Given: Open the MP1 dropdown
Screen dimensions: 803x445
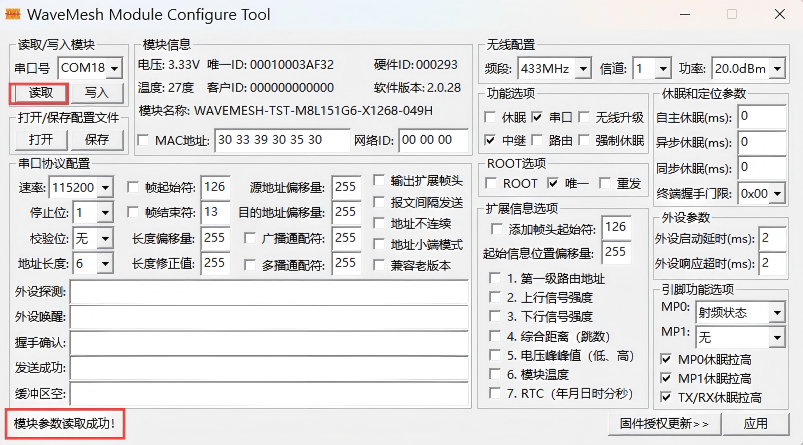Looking at the screenshot, I should [777, 337].
